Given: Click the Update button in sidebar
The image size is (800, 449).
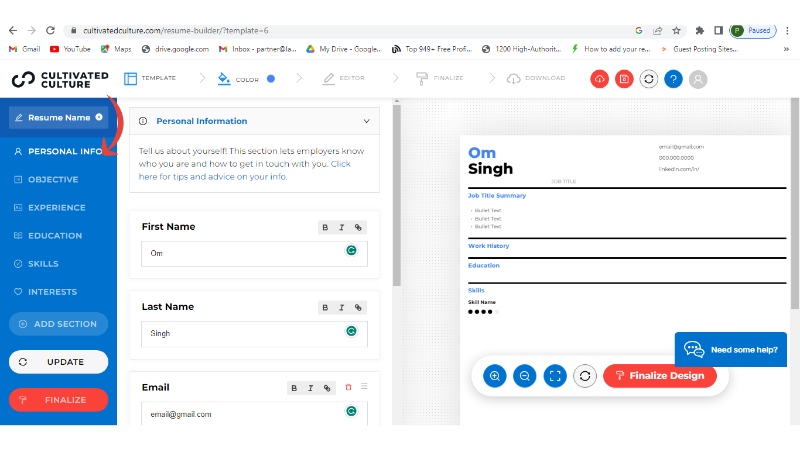Looking at the screenshot, I should tap(58, 362).
